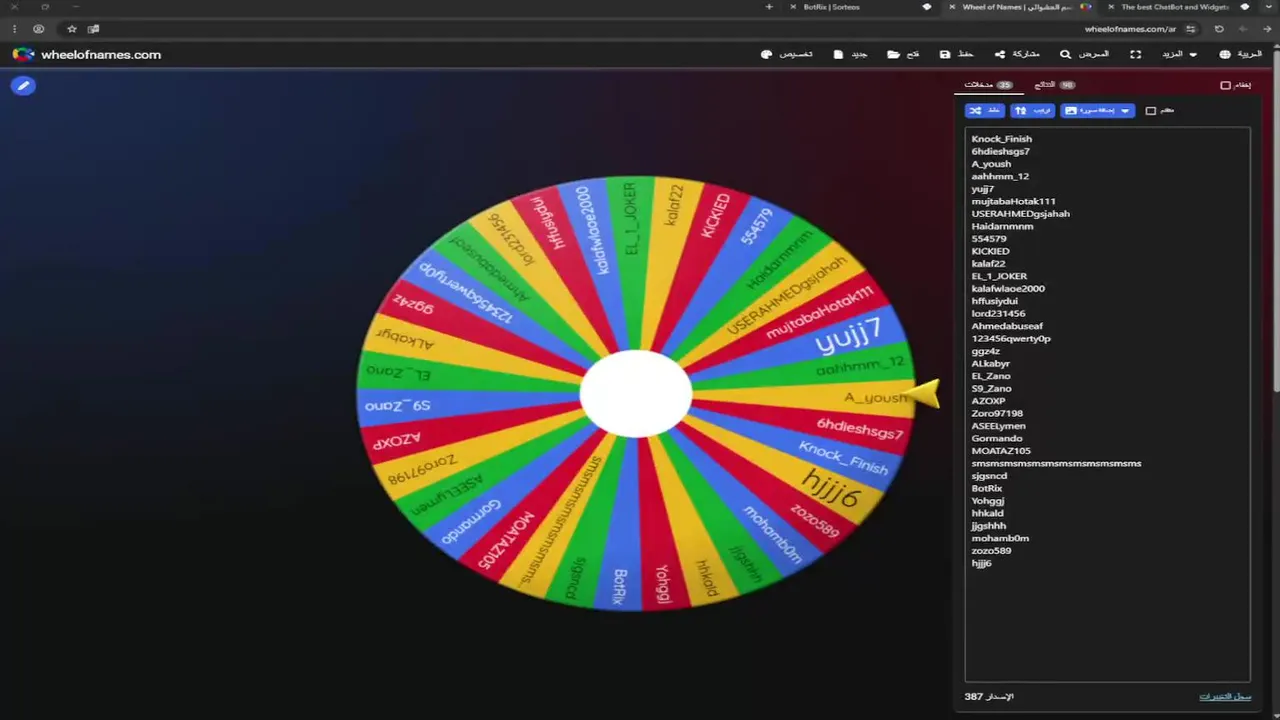Open the Arabic language selector
1280x720 pixels.
click(1240, 54)
